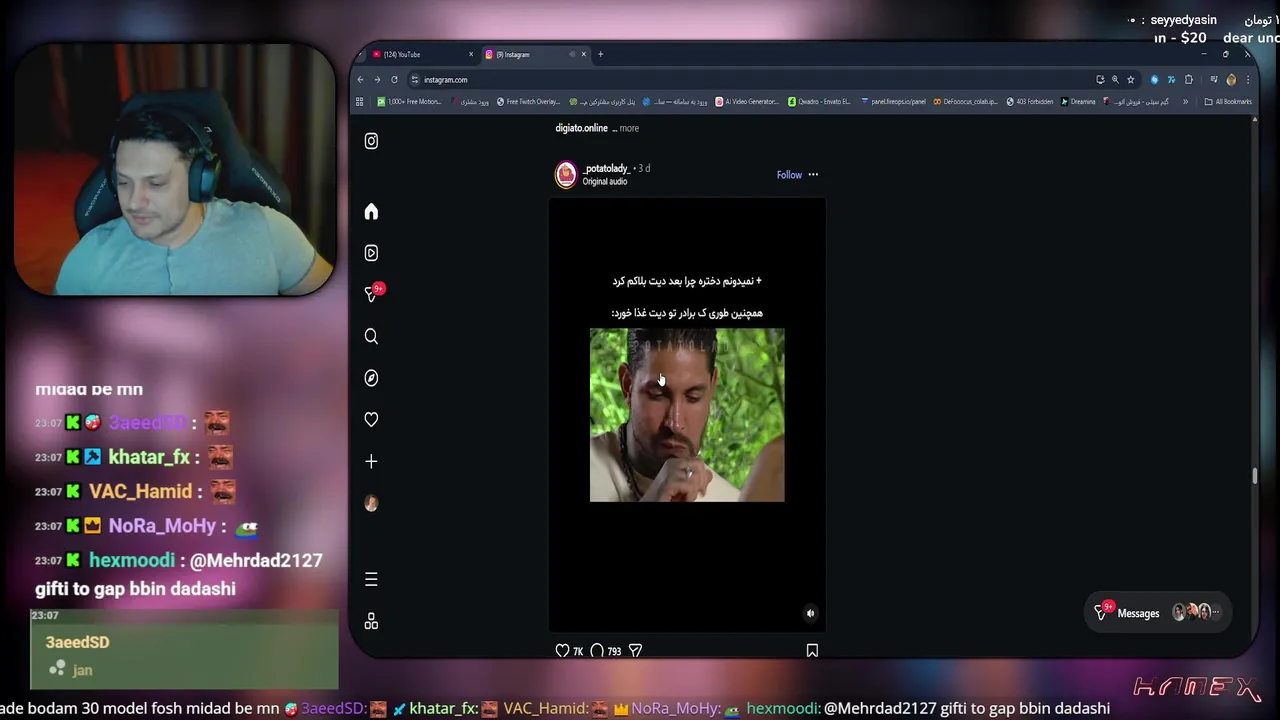The image size is (1280, 720).
Task: Open the Chrome extensions puzzle icon
Action: [1189, 80]
